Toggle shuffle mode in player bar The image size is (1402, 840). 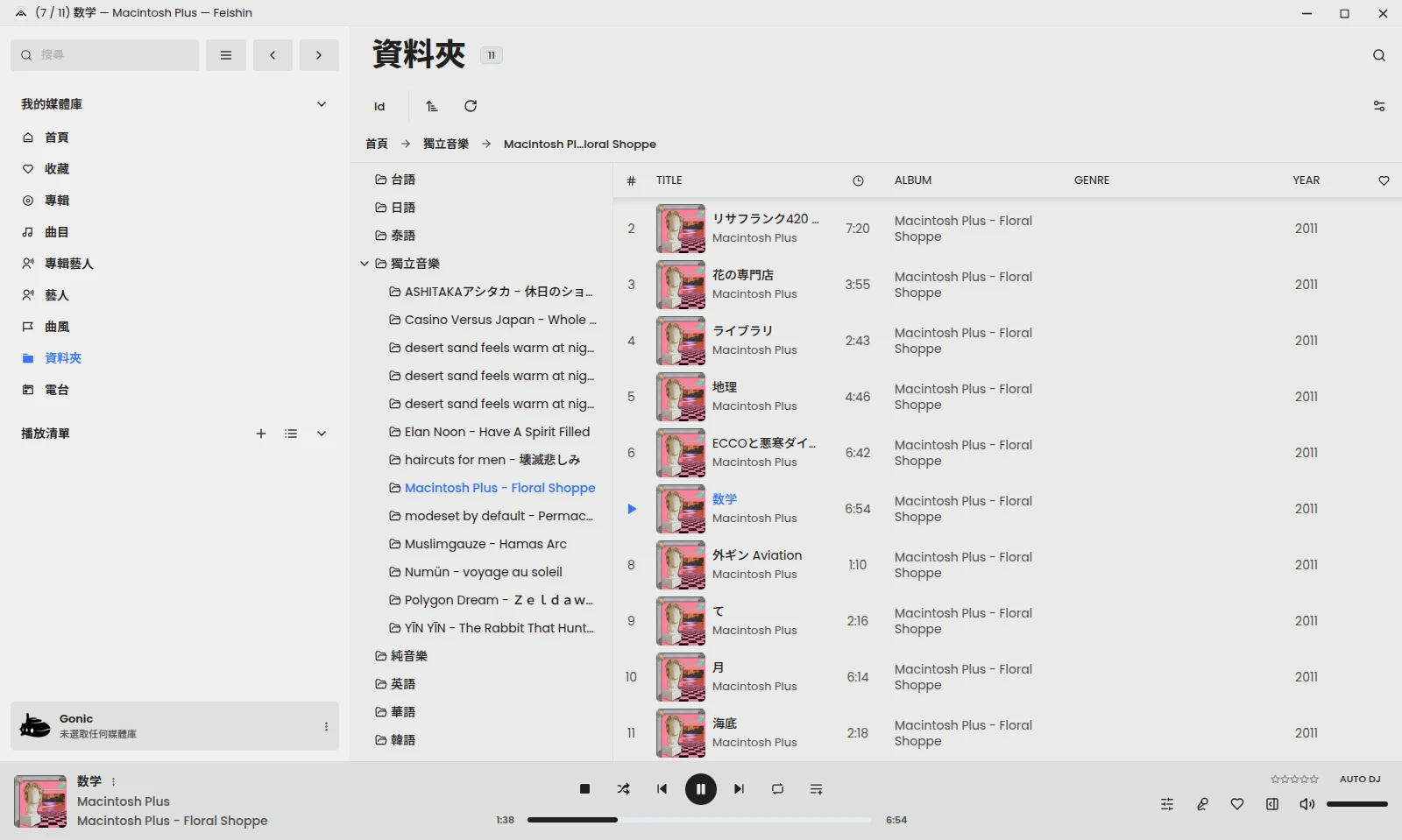(x=623, y=789)
